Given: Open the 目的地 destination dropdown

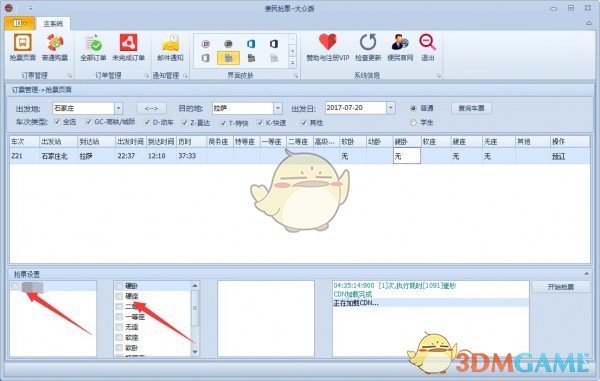Looking at the screenshot, I should coord(278,108).
